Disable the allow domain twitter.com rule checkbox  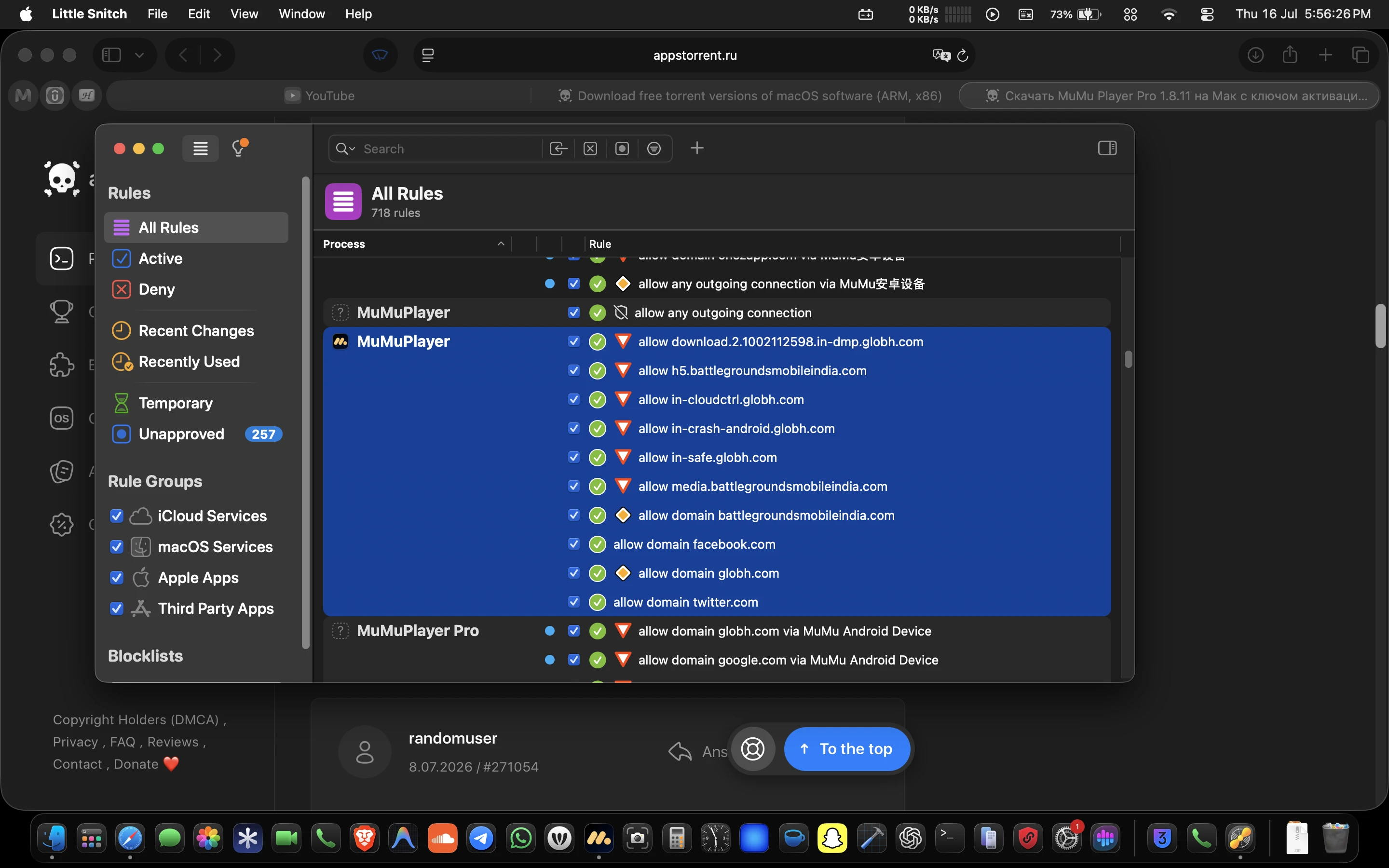pyautogui.click(x=573, y=602)
